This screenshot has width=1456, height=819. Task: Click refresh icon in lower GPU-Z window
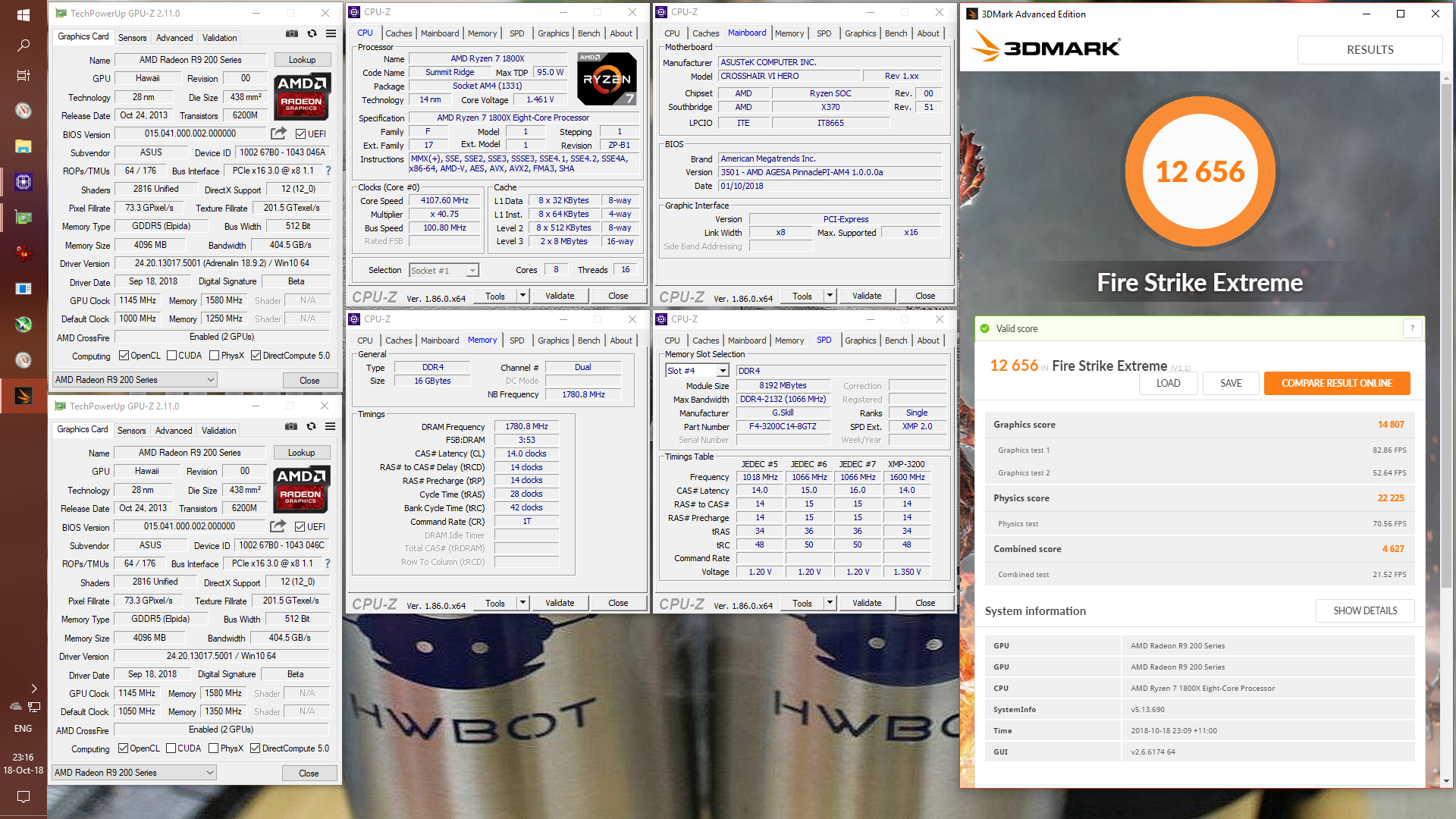(x=311, y=426)
